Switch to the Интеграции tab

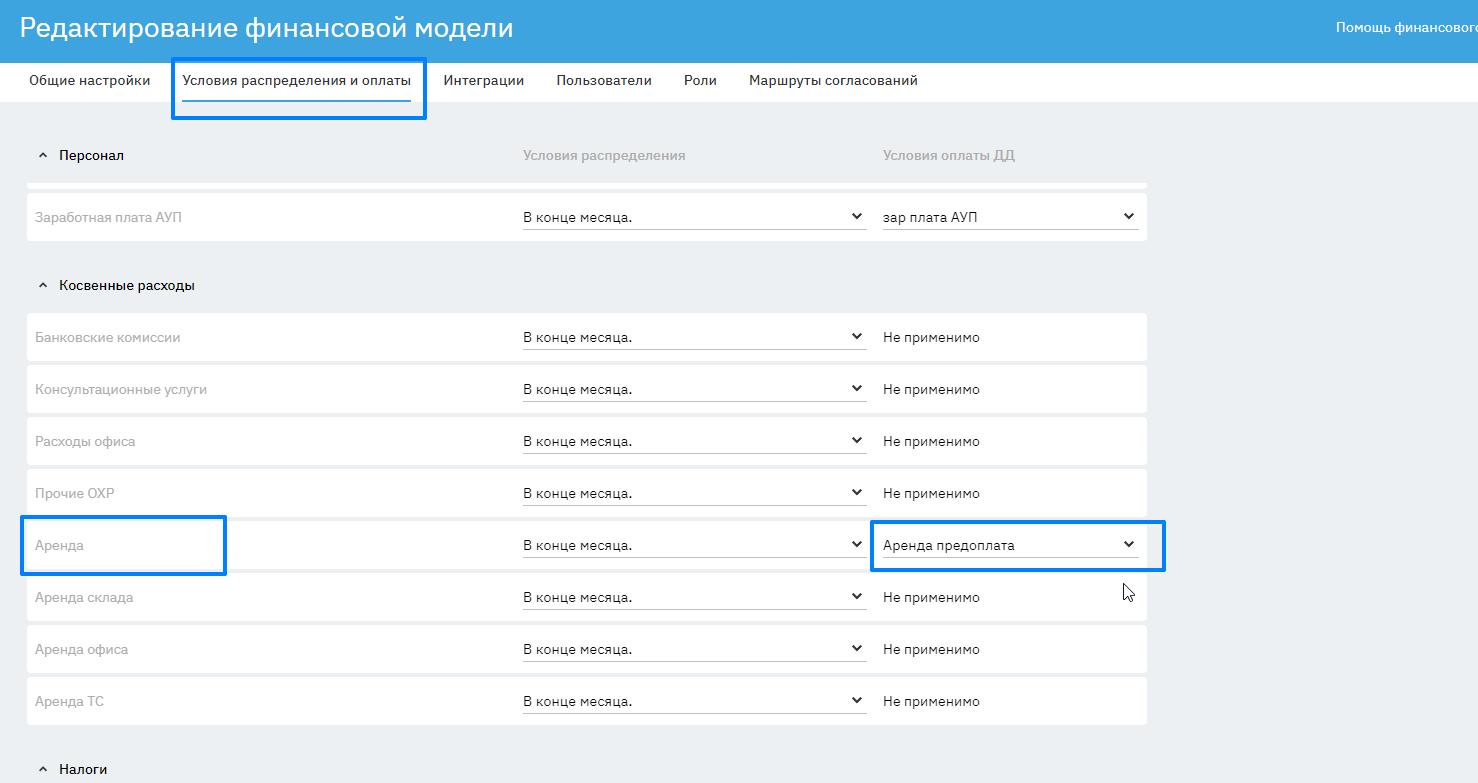(484, 81)
